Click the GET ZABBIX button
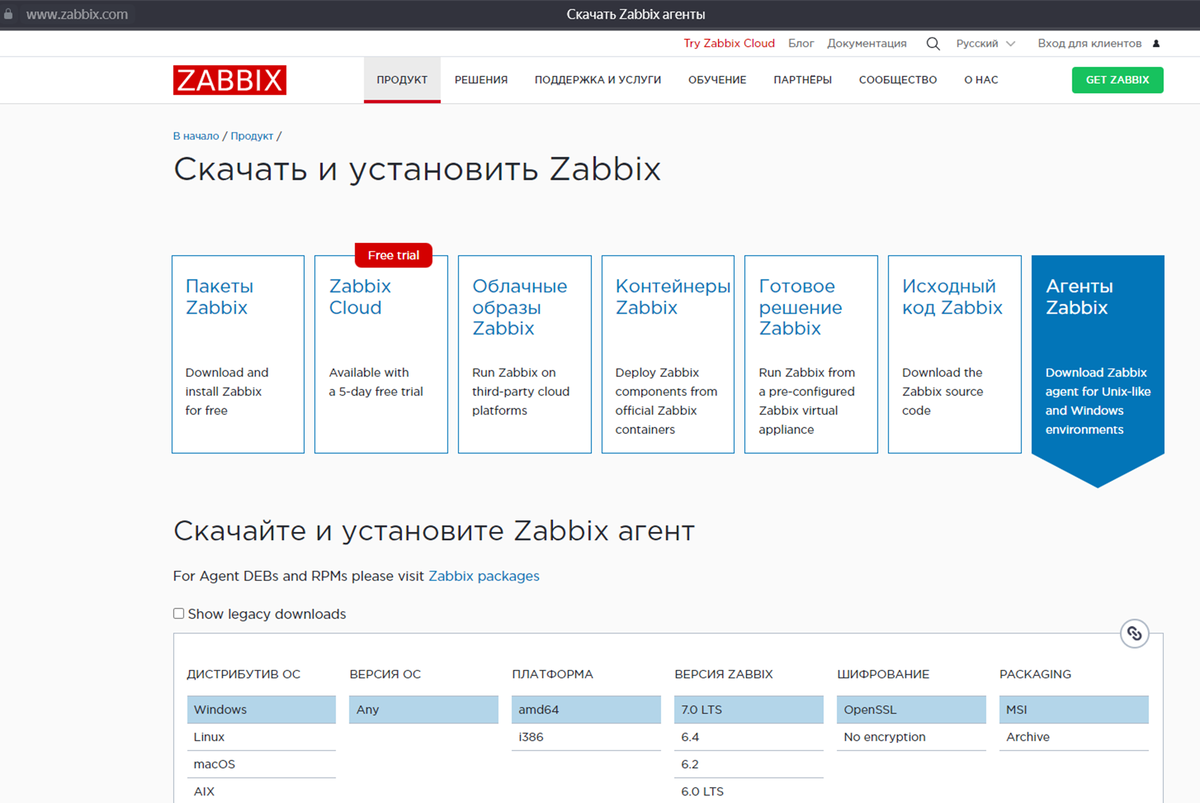Screen dimensions: 1200x803 [1117, 80]
